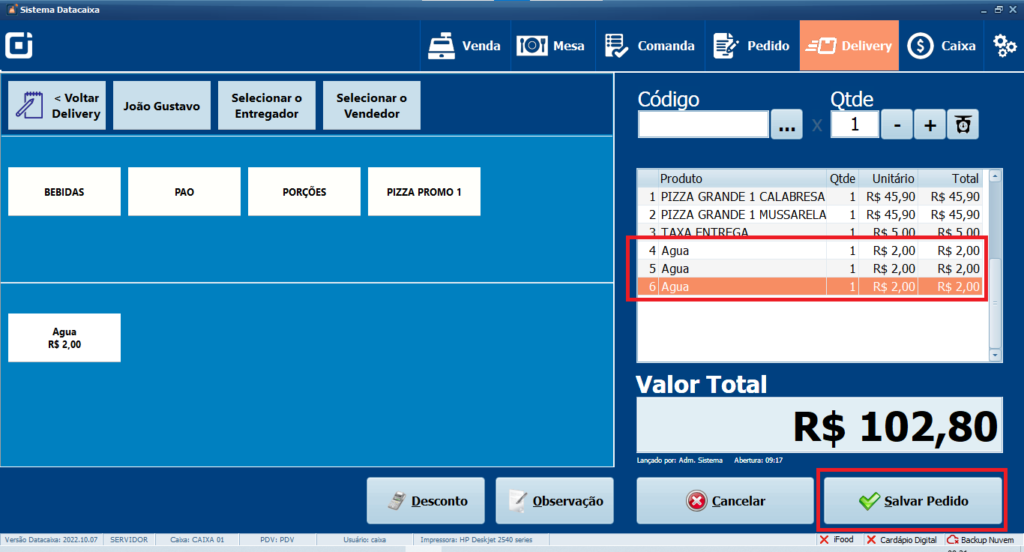Switch to the Venda tab
This screenshot has height=552, width=1024.
pos(464,46)
